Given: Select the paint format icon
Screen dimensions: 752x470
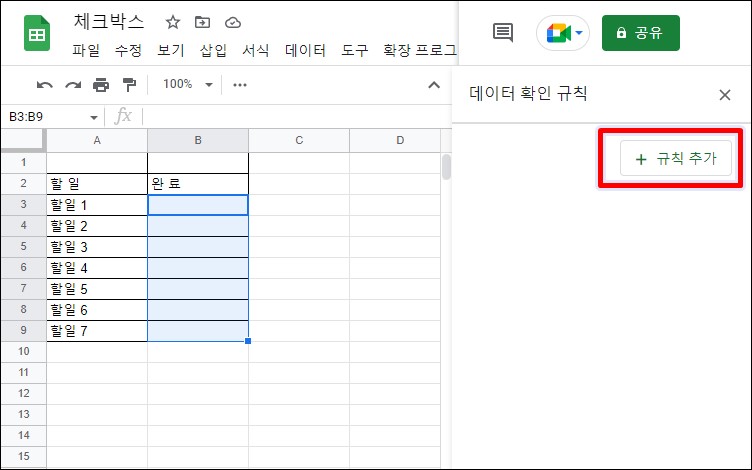Looking at the screenshot, I should [129, 85].
